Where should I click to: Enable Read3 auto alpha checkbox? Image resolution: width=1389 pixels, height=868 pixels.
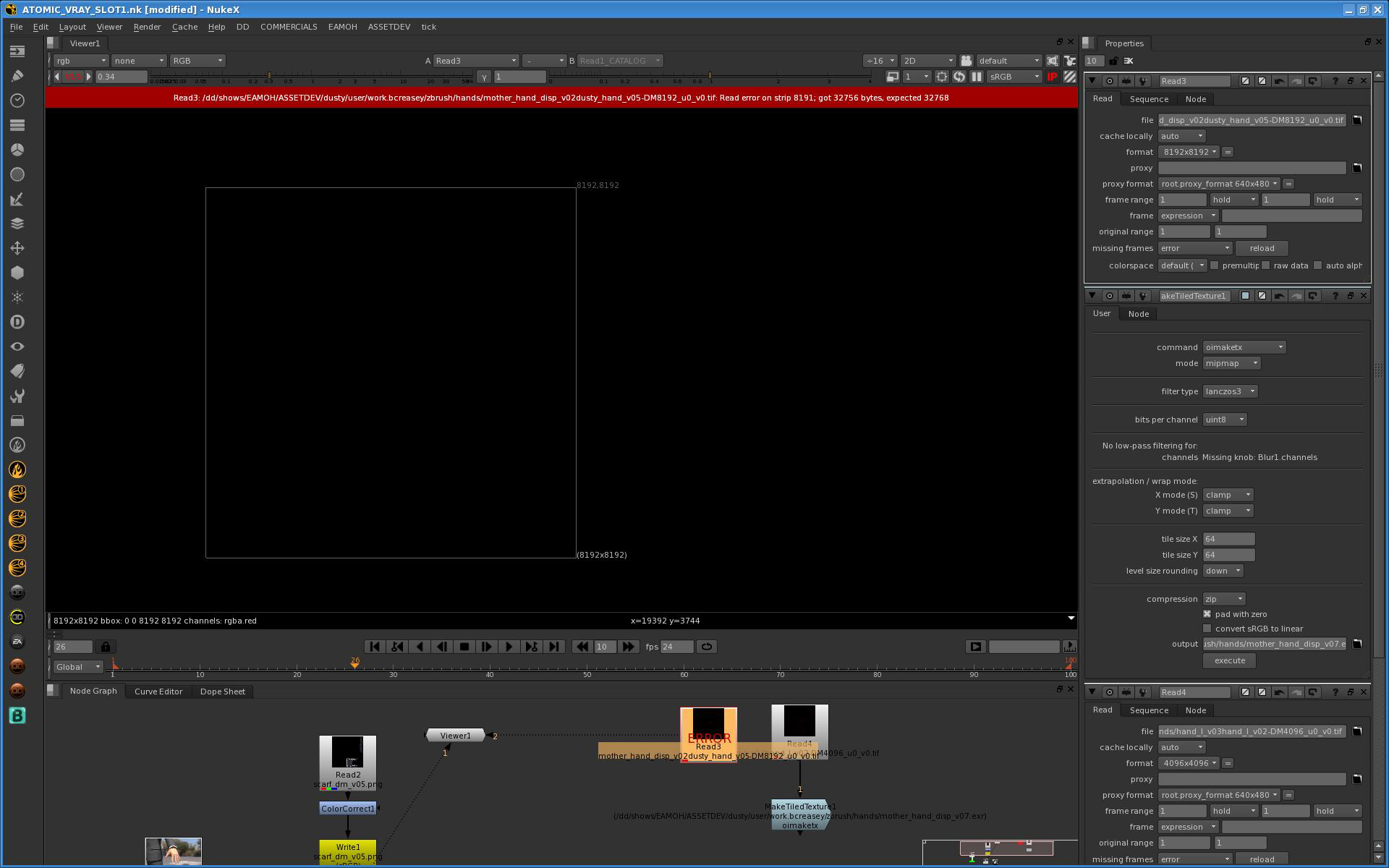click(x=1318, y=265)
